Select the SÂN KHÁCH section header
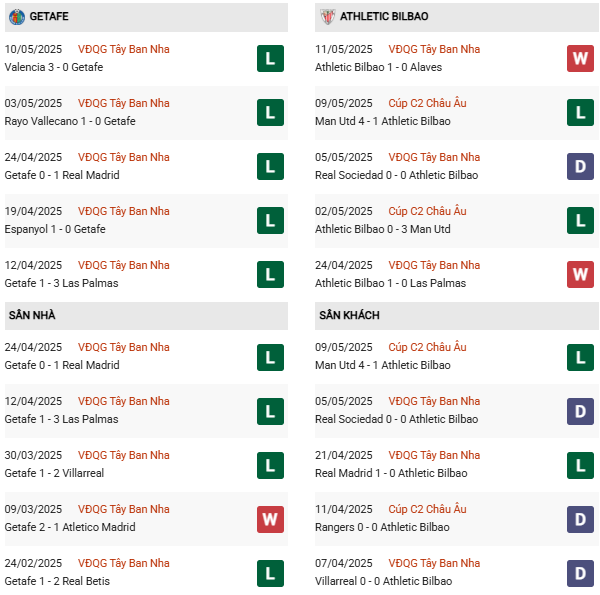Screen dimensions: 600x595 coord(457,315)
